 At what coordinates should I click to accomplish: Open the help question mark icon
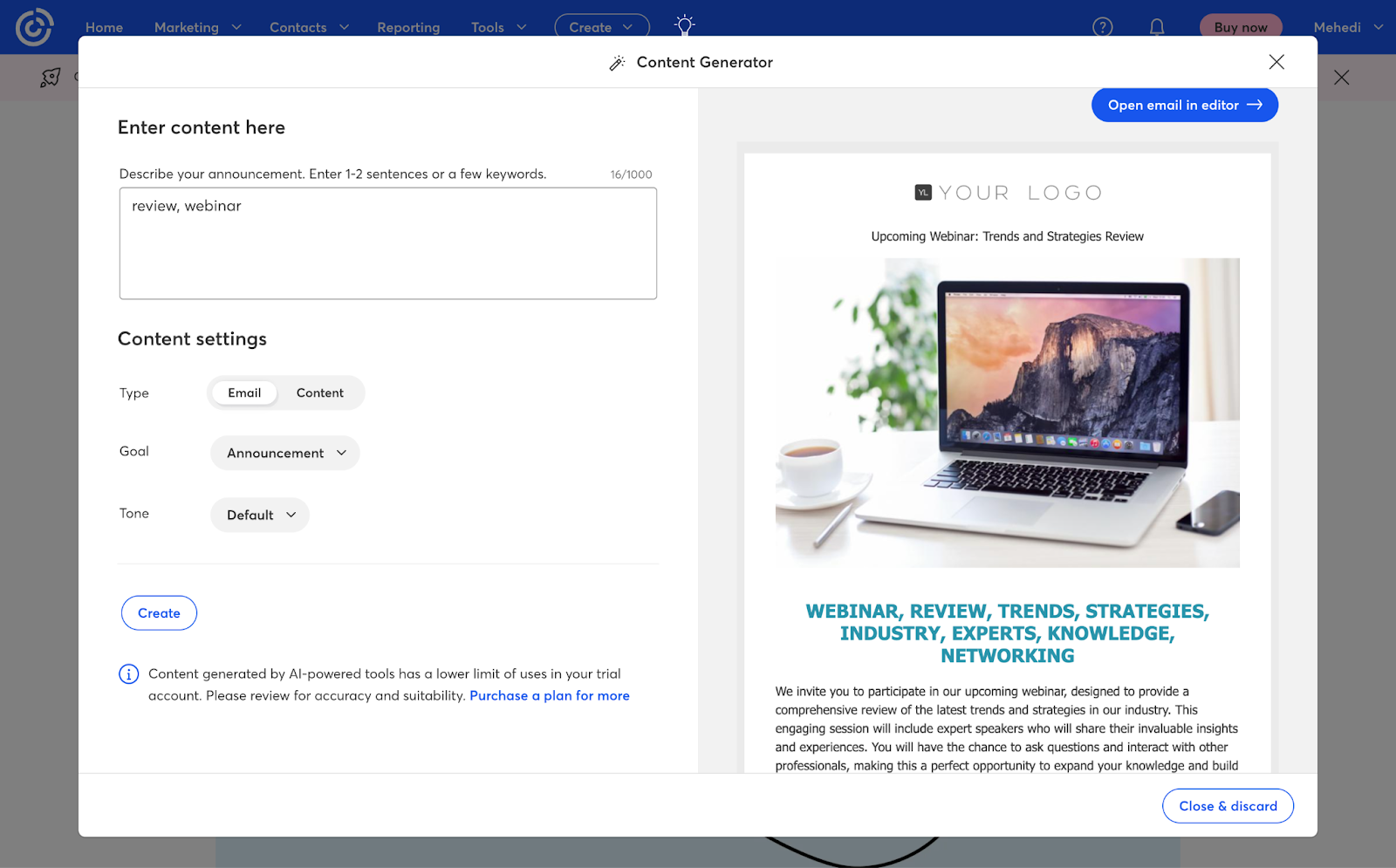[1103, 27]
